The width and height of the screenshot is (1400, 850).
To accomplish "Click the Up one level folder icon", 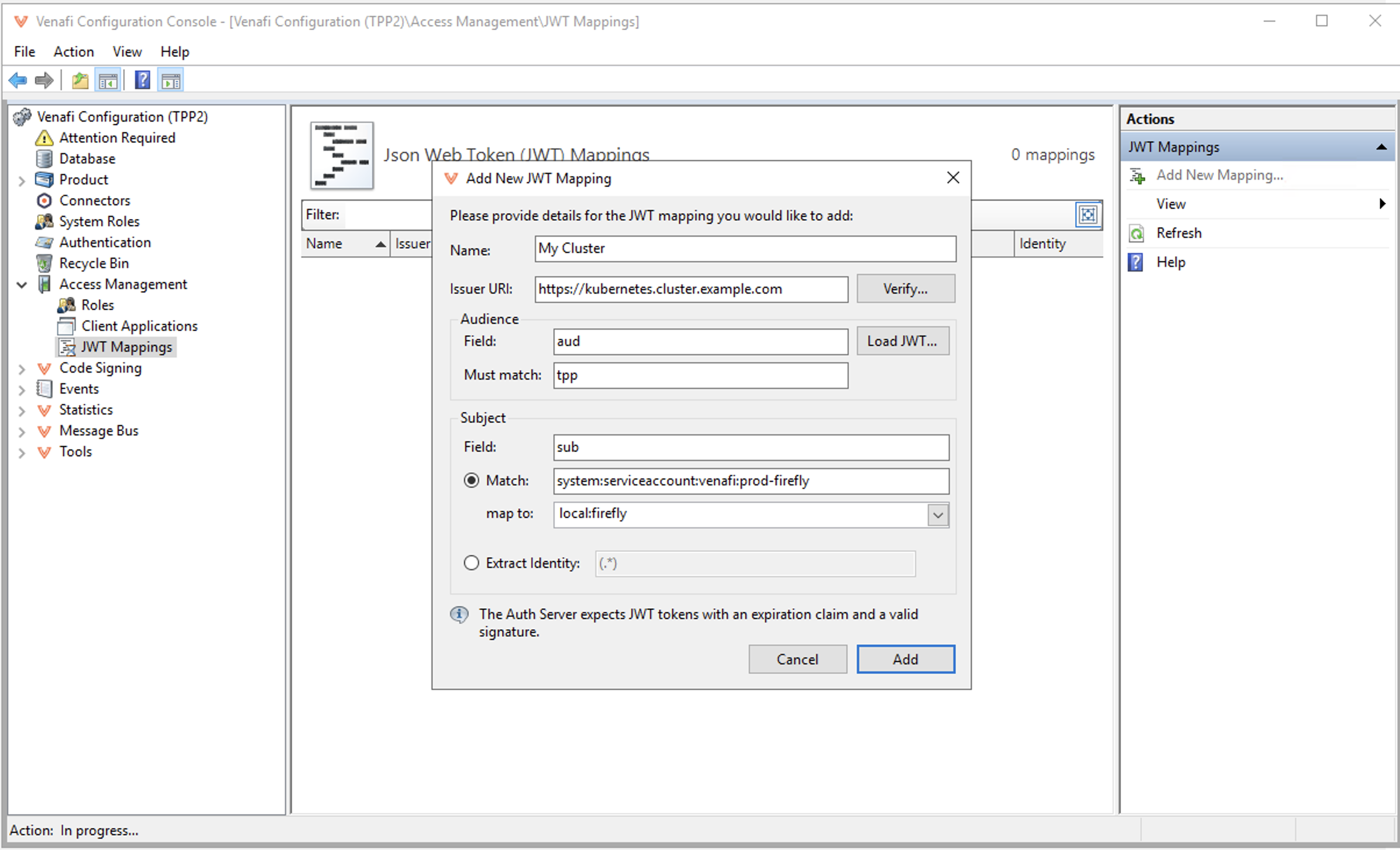I will click(80, 80).
